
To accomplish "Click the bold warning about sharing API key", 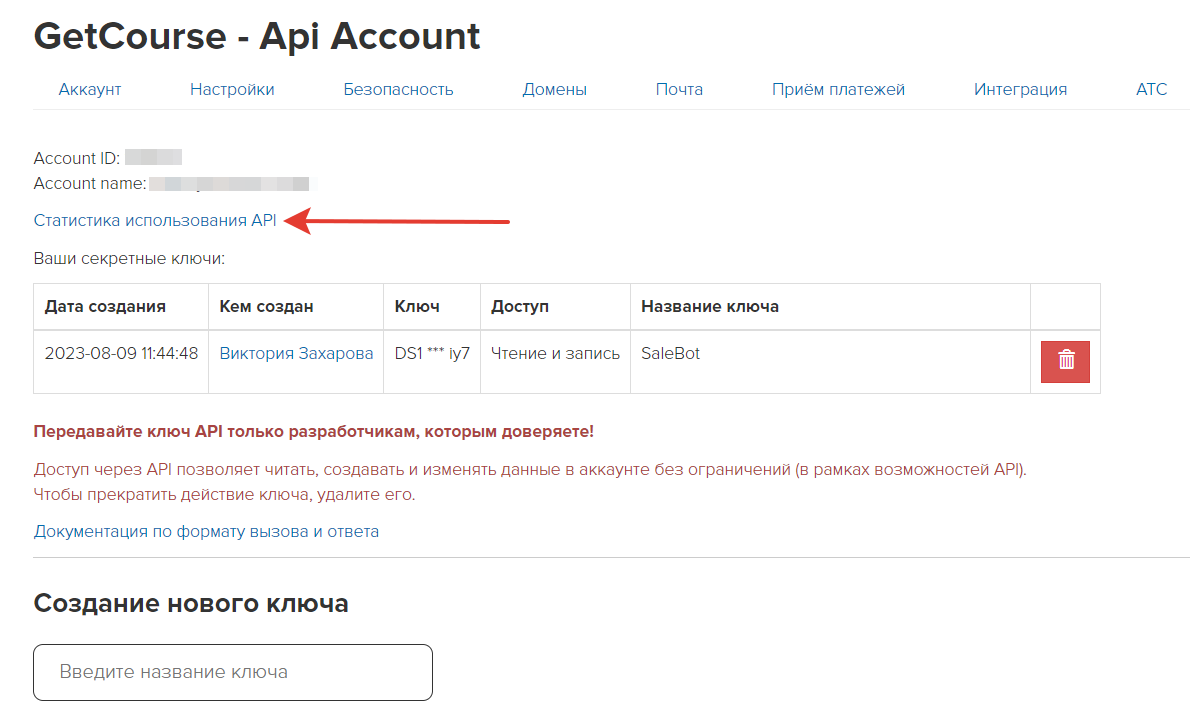I will click(313, 432).
